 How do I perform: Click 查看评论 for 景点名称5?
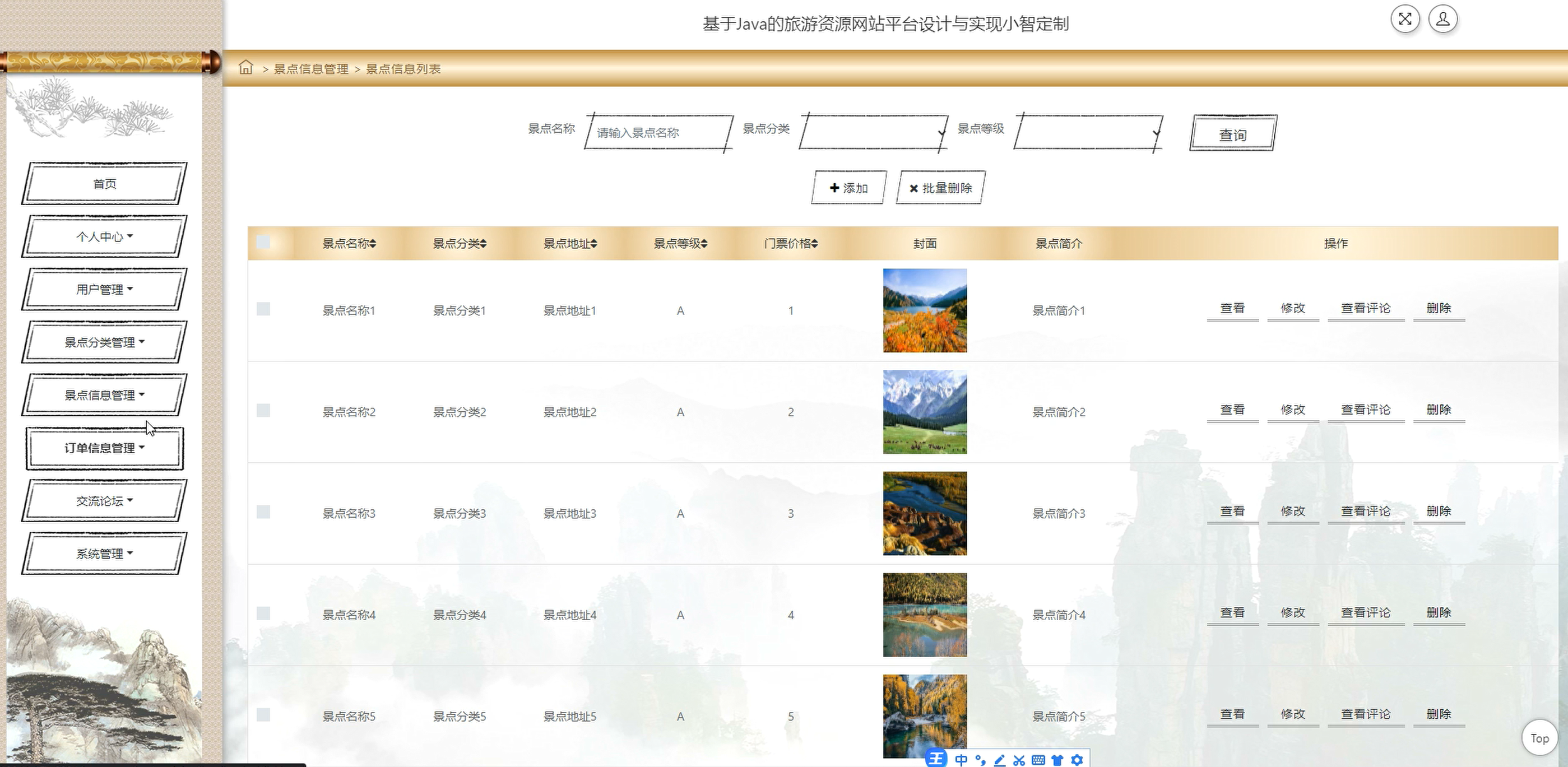click(1366, 715)
